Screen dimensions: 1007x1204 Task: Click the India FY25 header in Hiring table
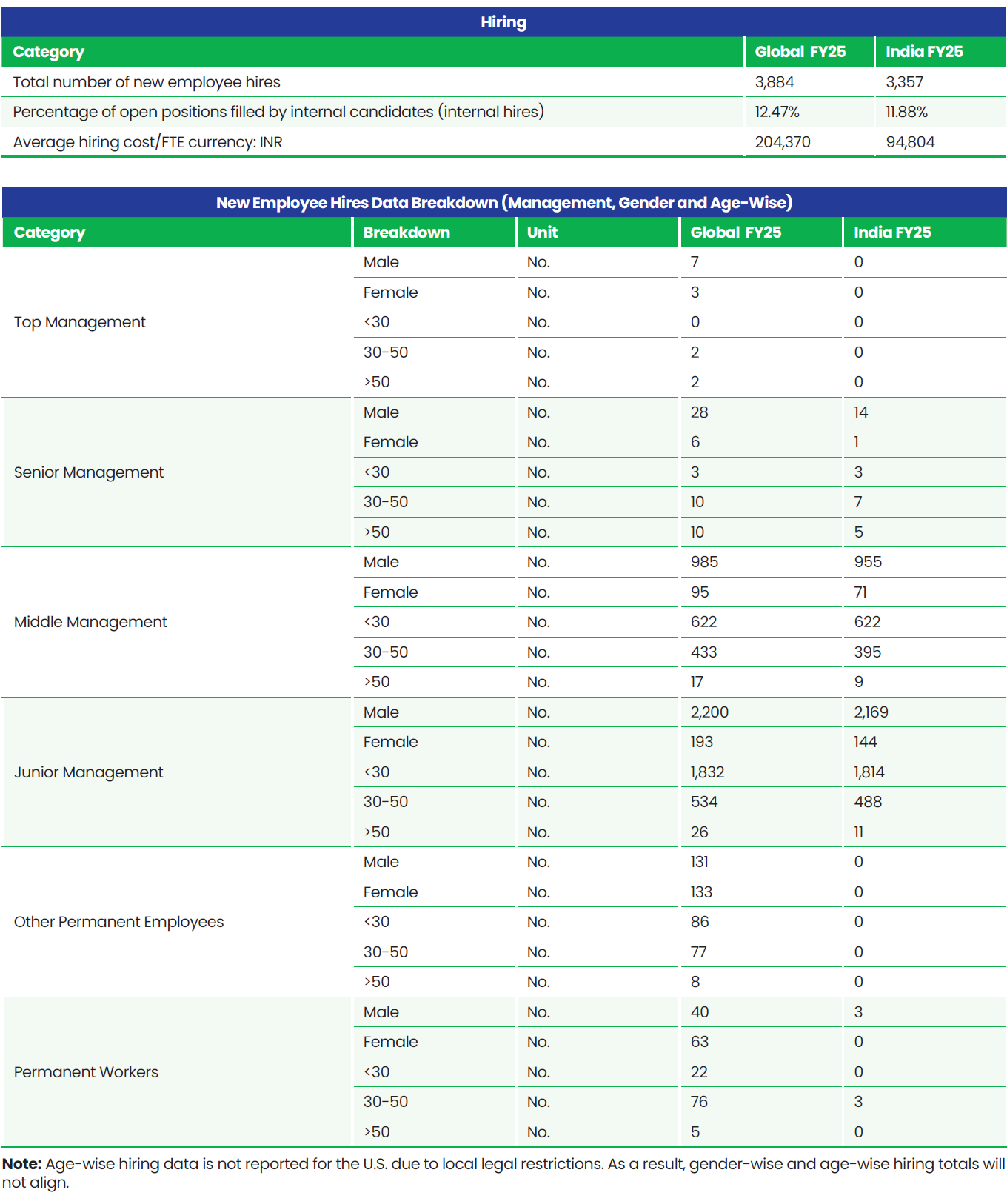point(924,52)
